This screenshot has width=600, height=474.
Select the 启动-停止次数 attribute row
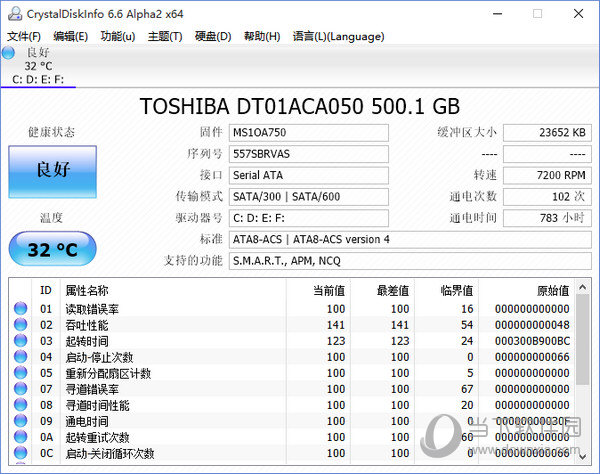point(292,357)
